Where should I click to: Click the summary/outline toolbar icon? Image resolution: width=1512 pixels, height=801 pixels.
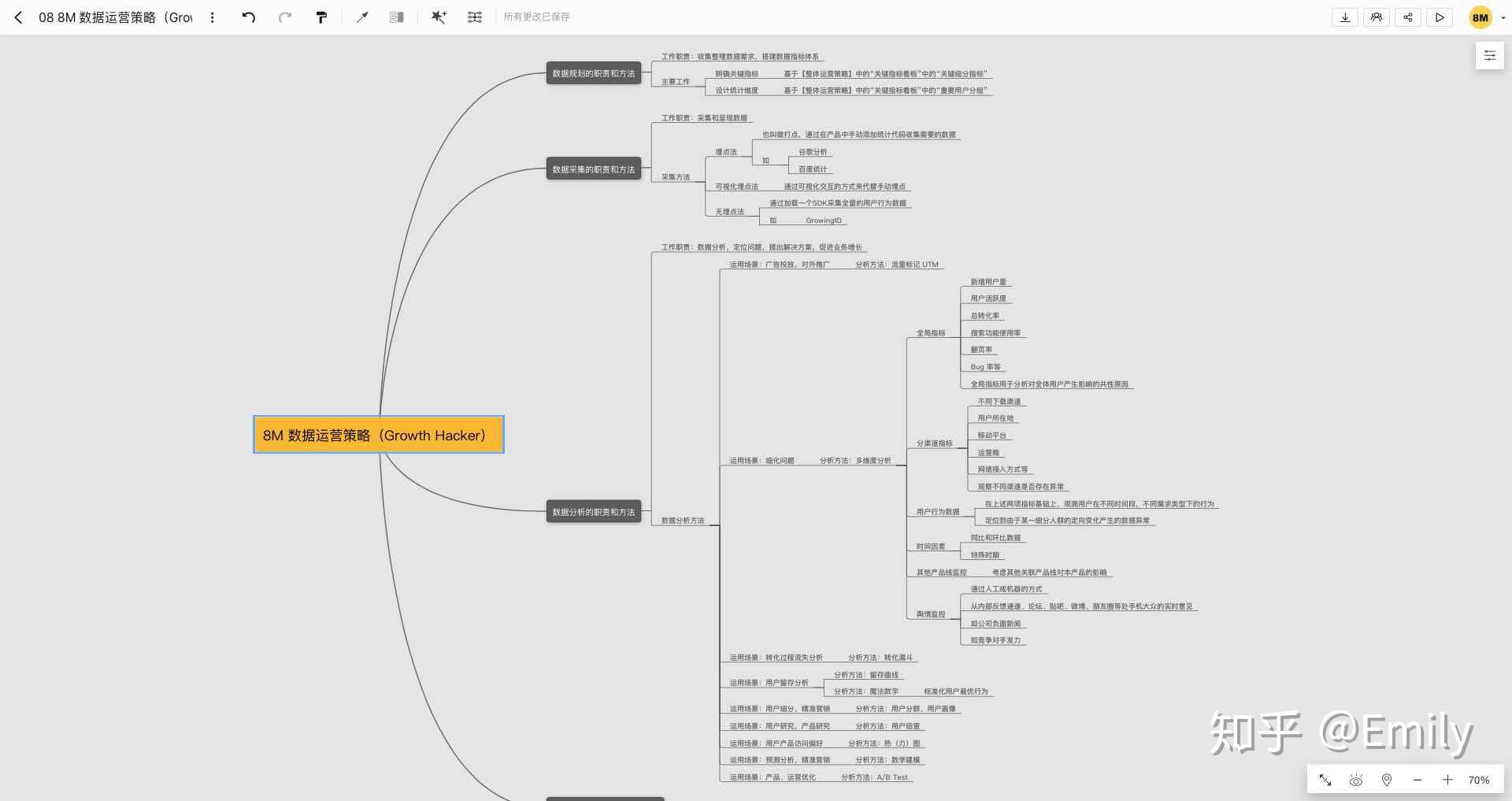point(397,17)
